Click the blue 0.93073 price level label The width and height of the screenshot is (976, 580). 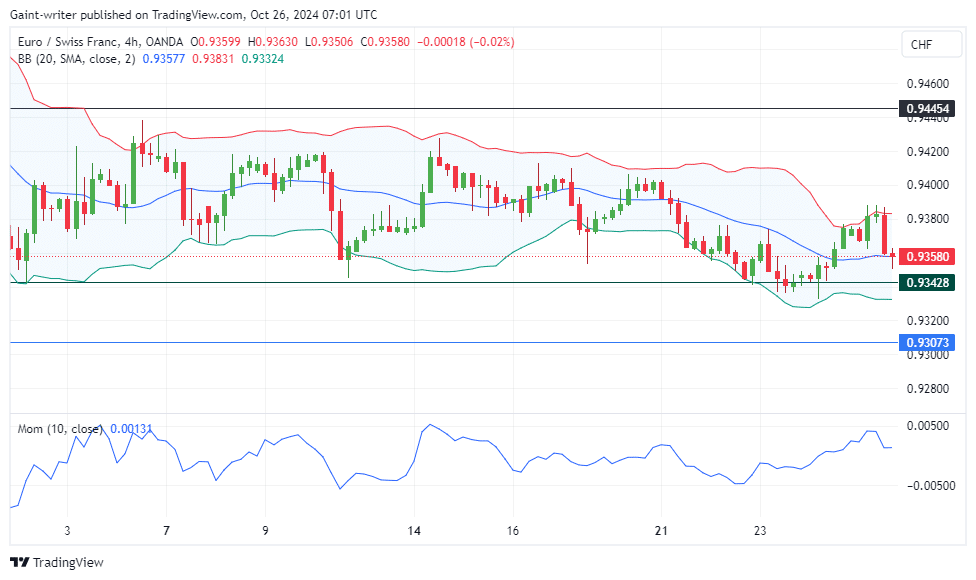927,342
